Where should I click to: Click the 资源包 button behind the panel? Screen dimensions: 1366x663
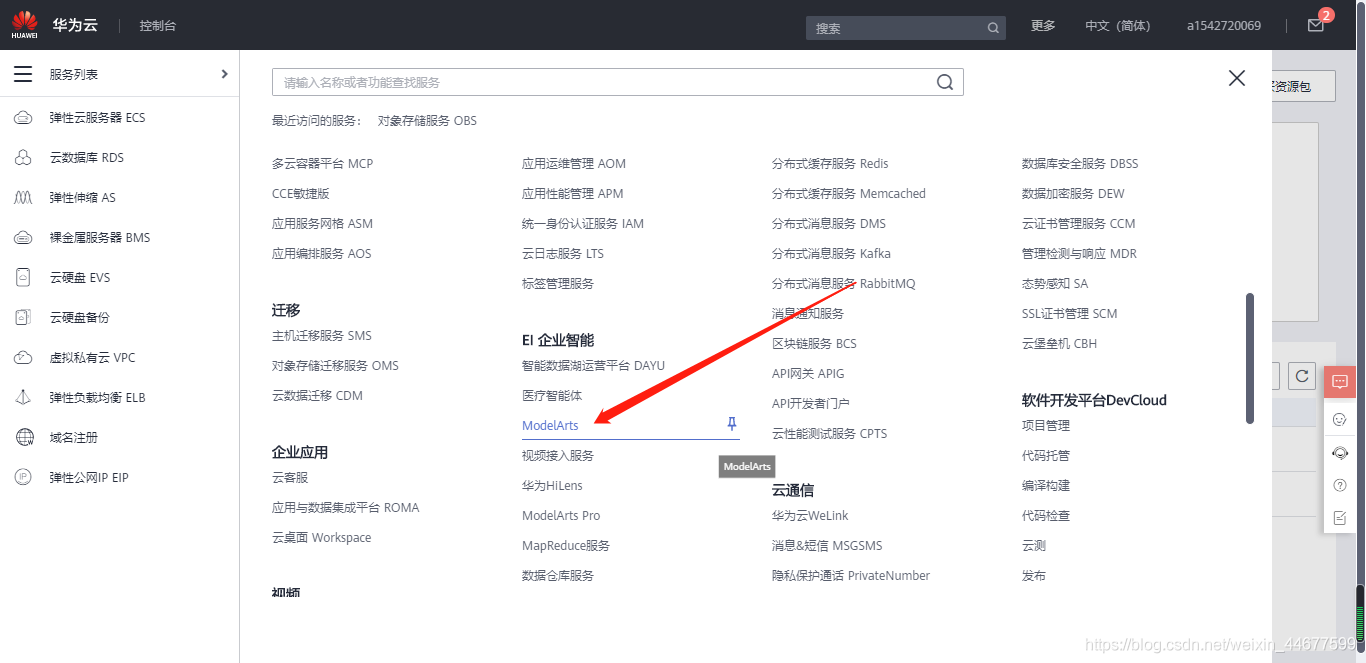coord(1304,86)
